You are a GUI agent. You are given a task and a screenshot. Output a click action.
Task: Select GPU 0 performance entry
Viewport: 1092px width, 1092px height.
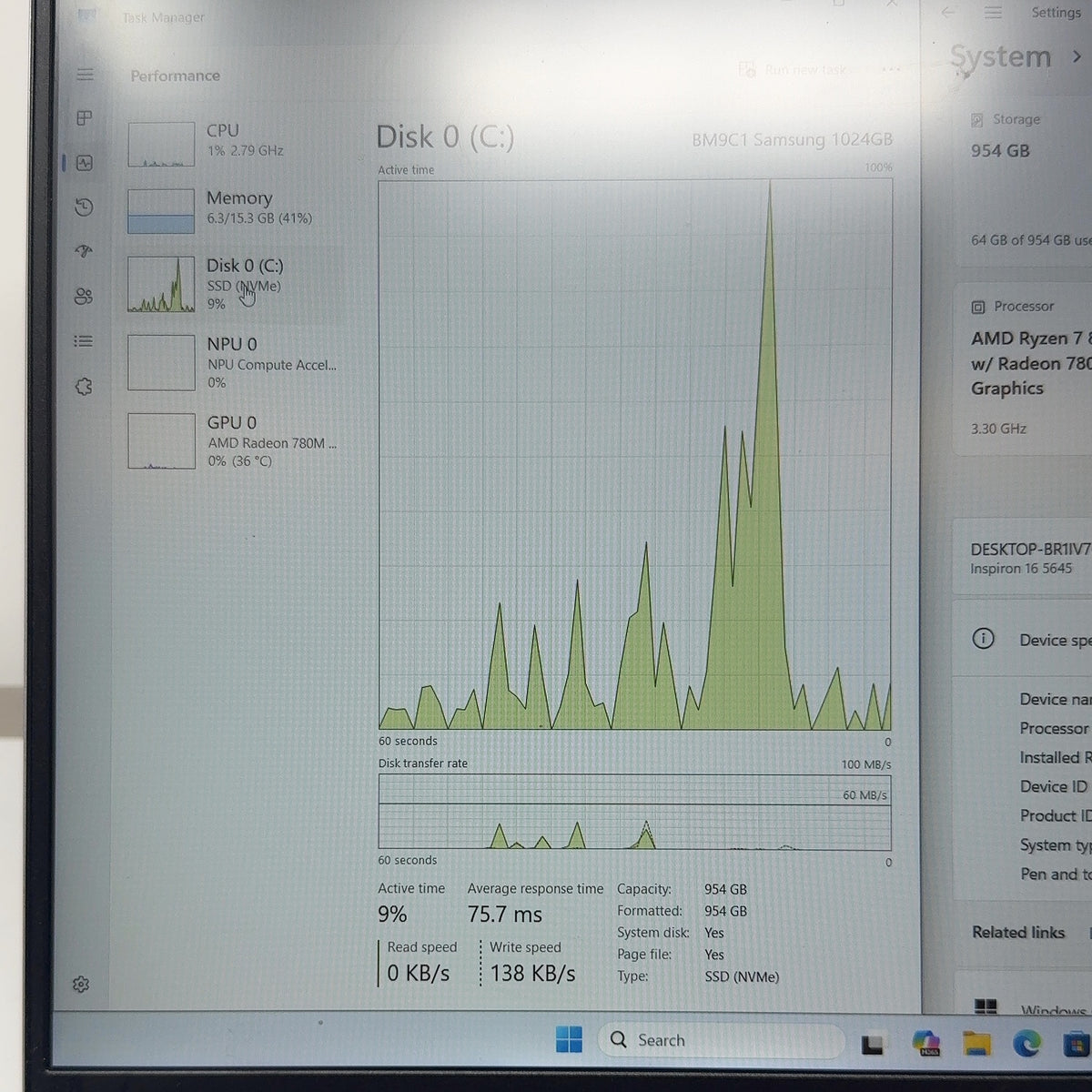233,441
